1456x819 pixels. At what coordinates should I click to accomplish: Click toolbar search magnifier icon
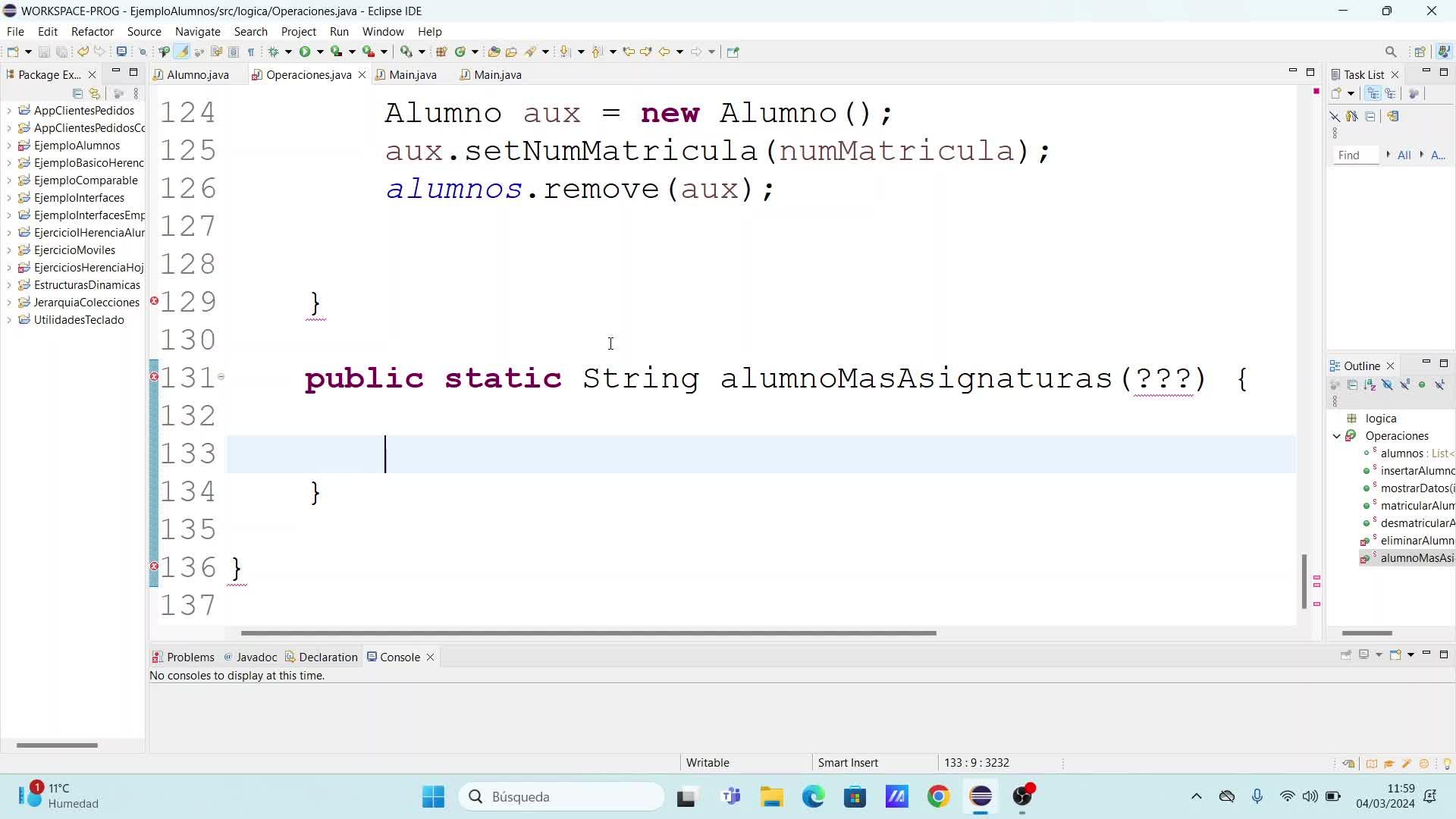[x=1391, y=52]
